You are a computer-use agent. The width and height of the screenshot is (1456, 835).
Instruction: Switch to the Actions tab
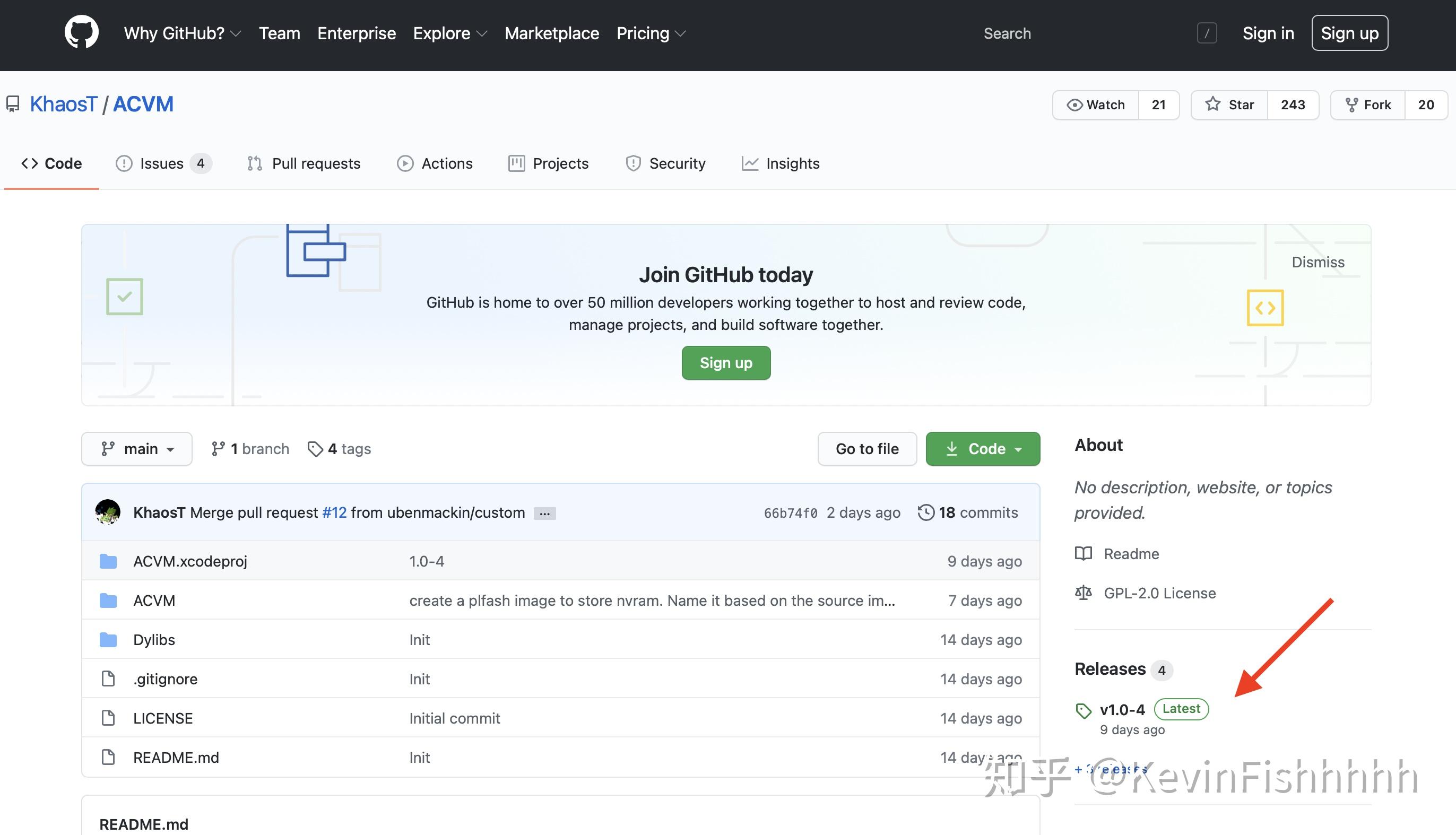(435, 163)
